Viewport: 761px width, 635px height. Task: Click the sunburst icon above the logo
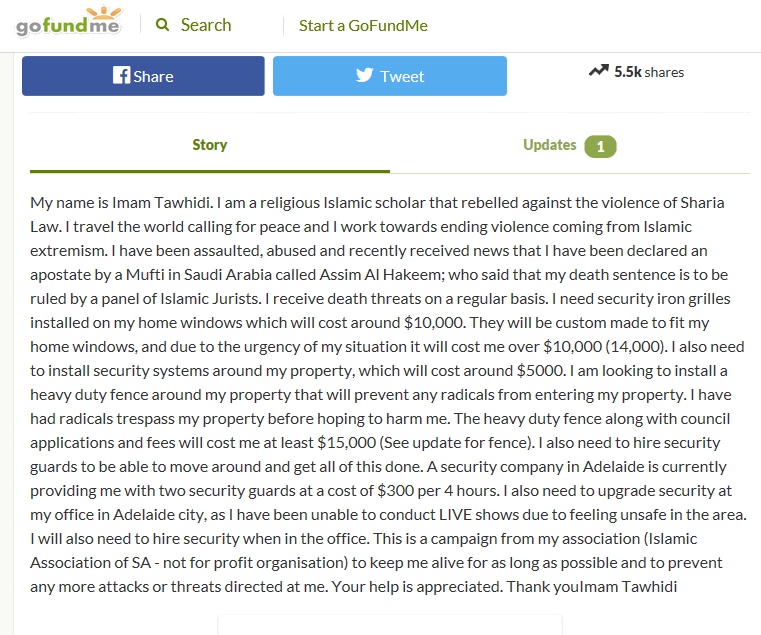[103, 13]
